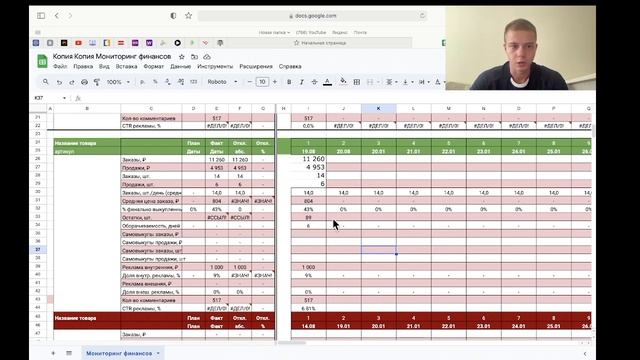The height and width of the screenshot is (360, 640).
Task: Open the Google Sheets home logo
Action: tap(42, 61)
